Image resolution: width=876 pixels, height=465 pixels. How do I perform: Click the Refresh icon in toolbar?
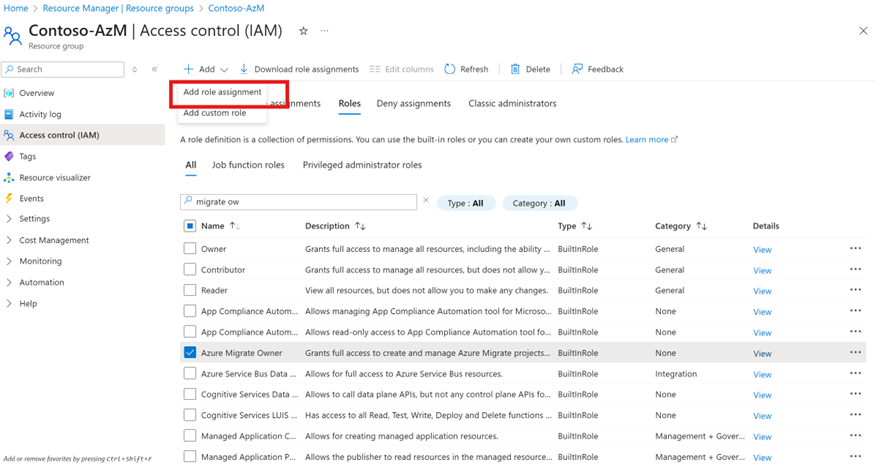[451, 69]
